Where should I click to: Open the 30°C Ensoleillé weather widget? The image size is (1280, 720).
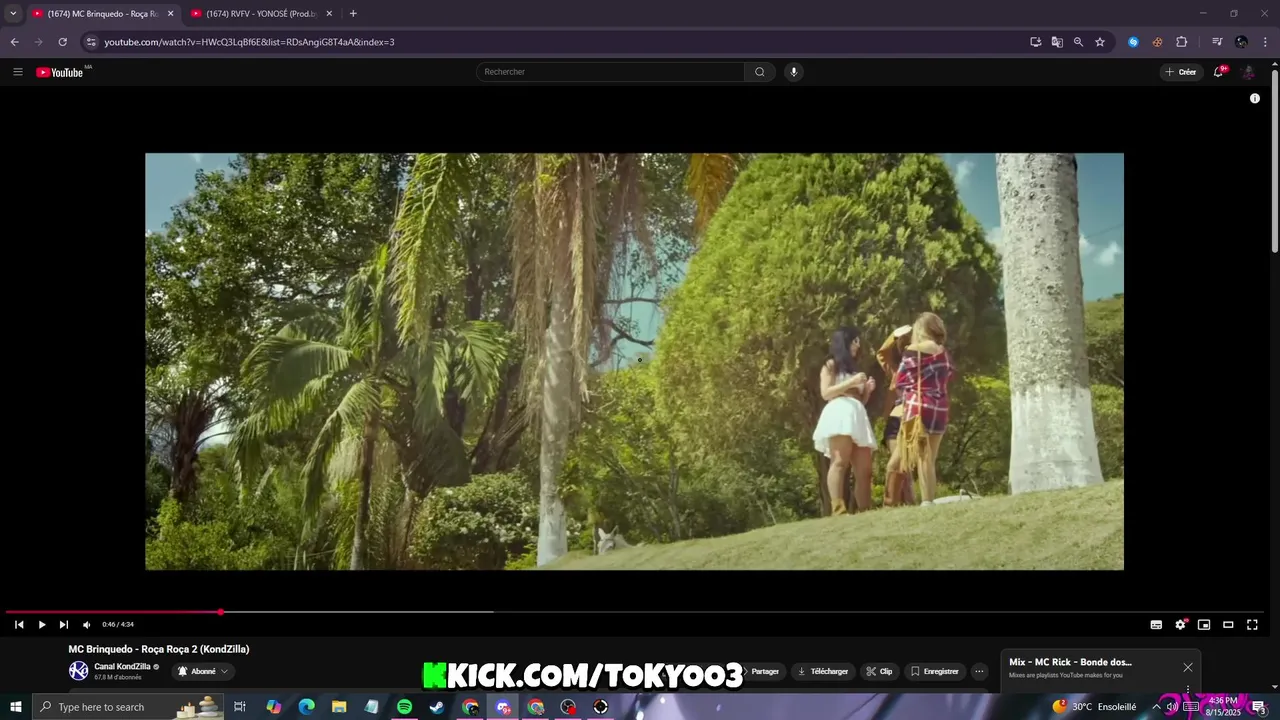(x=1094, y=707)
